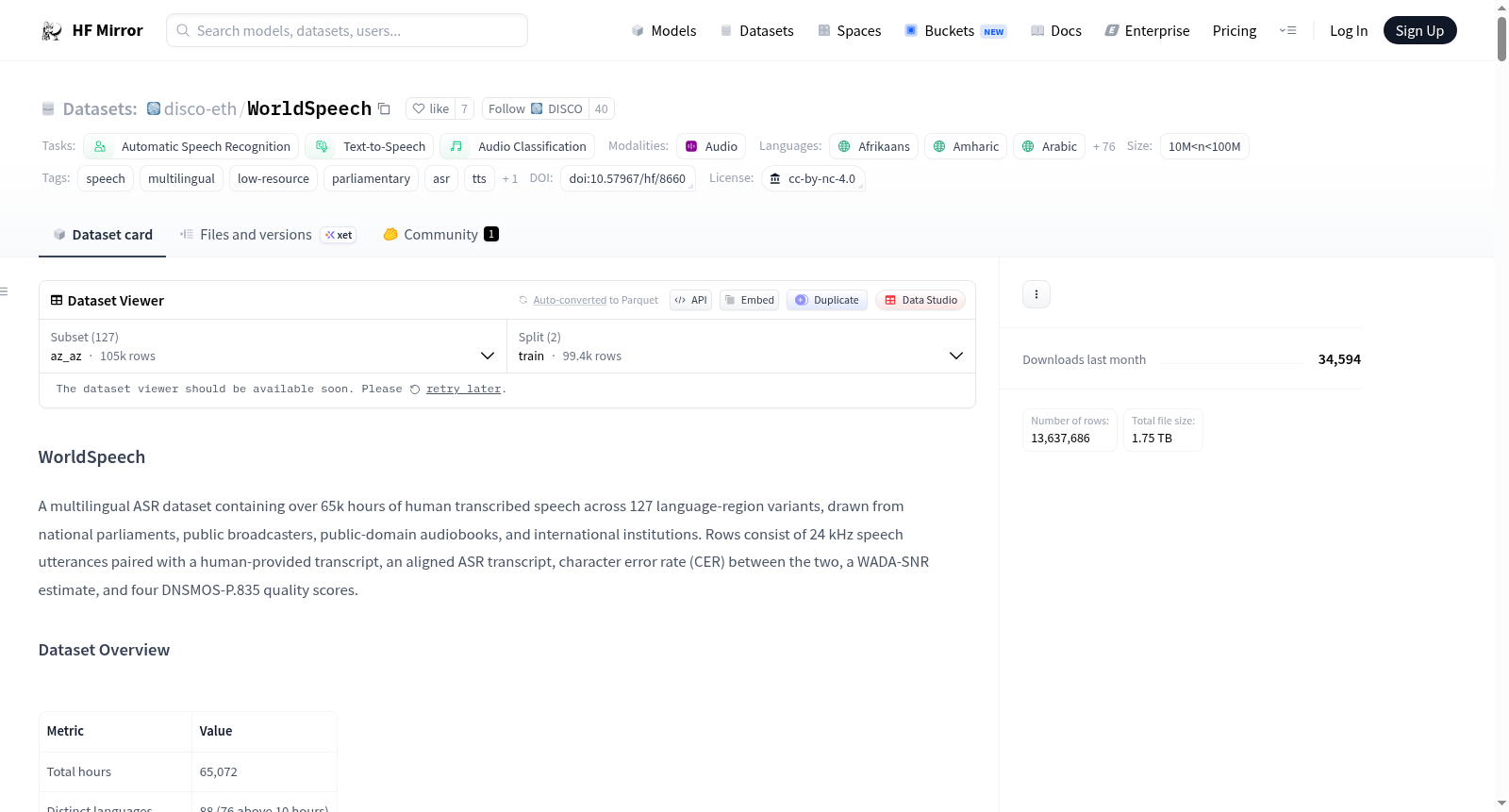Switch to the Files and versions tab

coord(268,235)
